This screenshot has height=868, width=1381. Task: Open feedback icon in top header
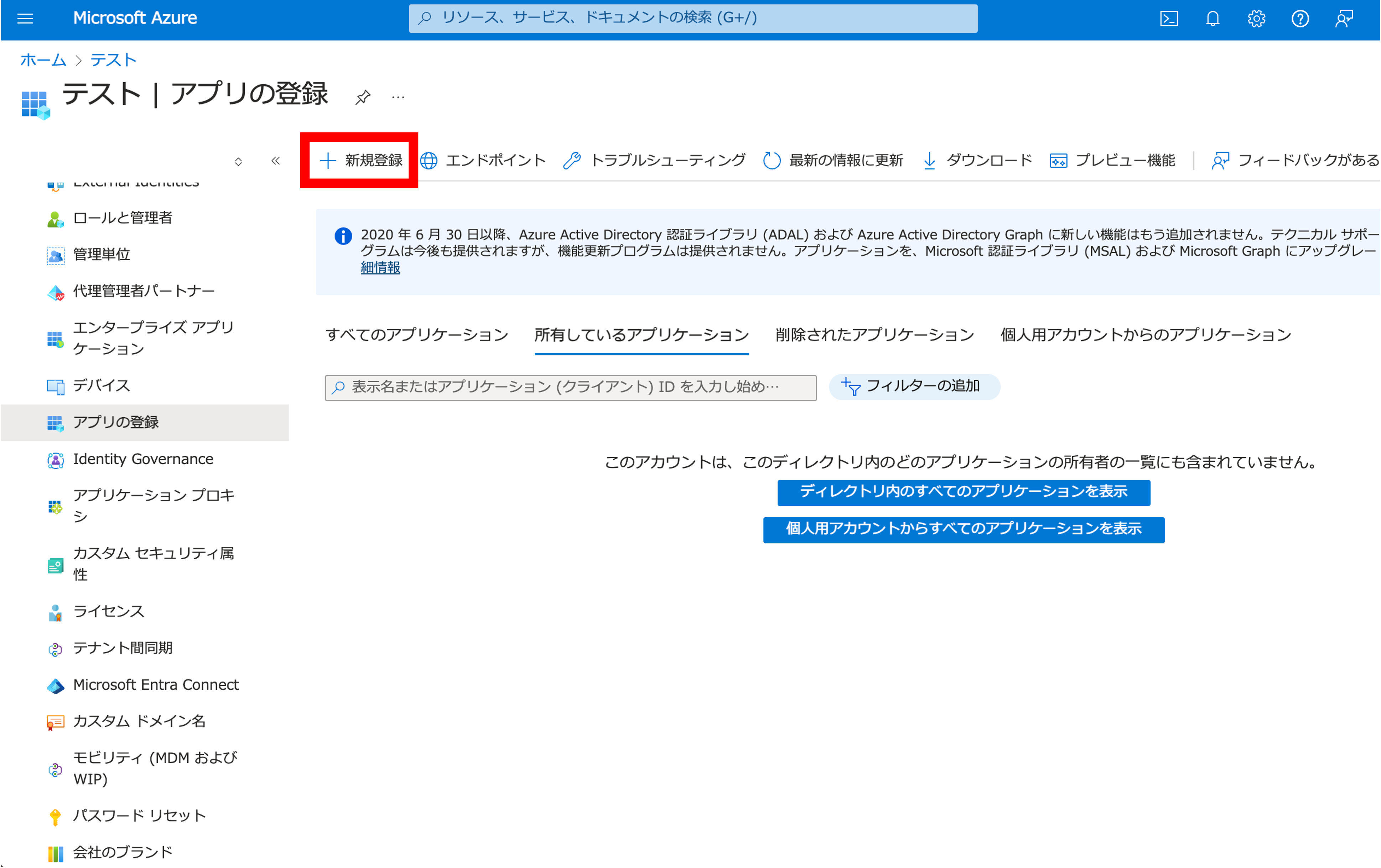point(1344,19)
